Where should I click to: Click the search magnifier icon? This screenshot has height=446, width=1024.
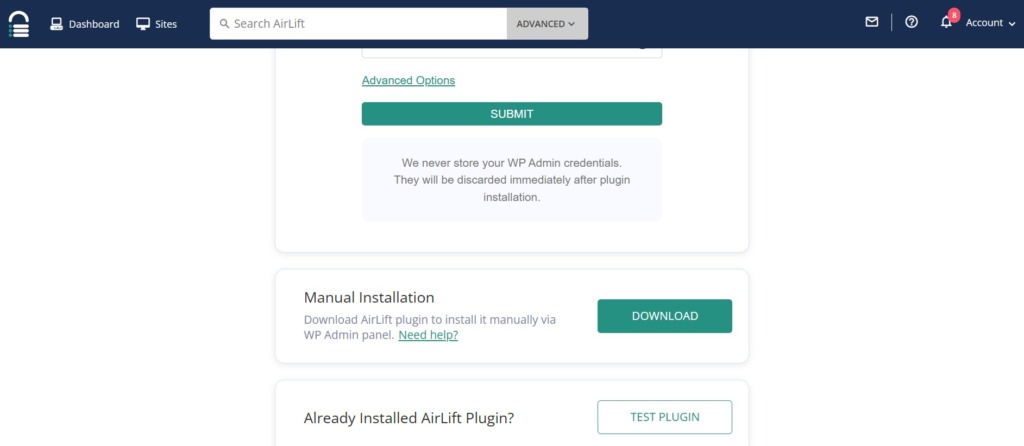coord(224,24)
